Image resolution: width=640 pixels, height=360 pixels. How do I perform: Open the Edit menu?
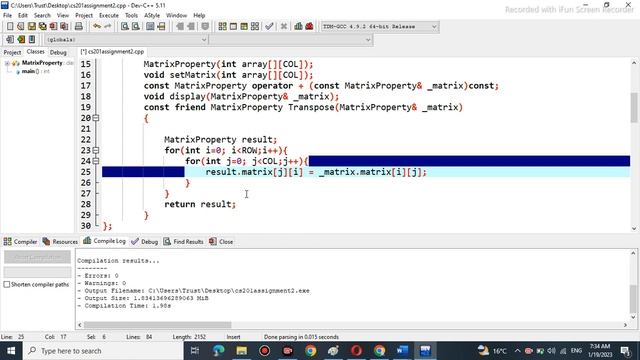23,16
